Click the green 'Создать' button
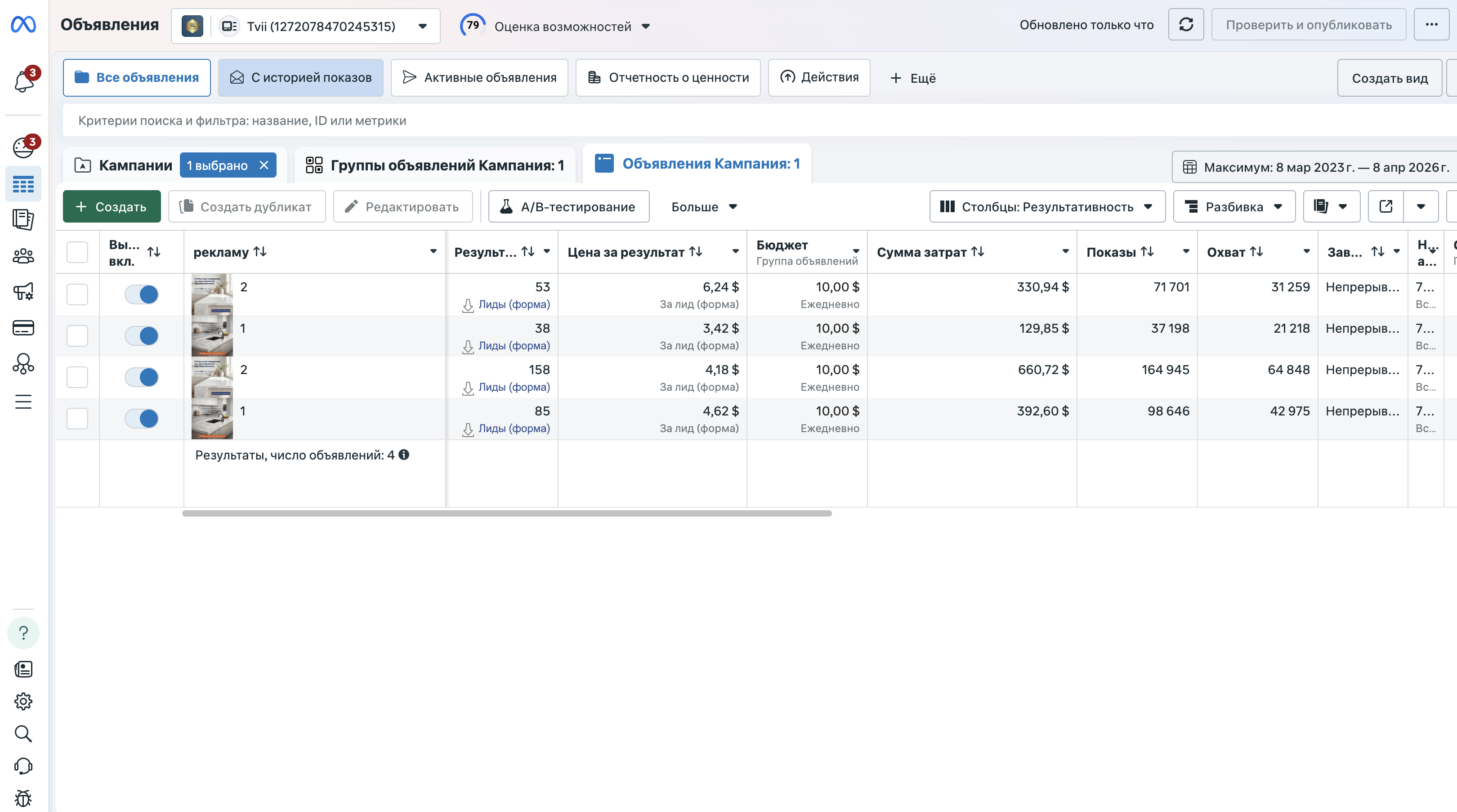 (x=112, y=207)
